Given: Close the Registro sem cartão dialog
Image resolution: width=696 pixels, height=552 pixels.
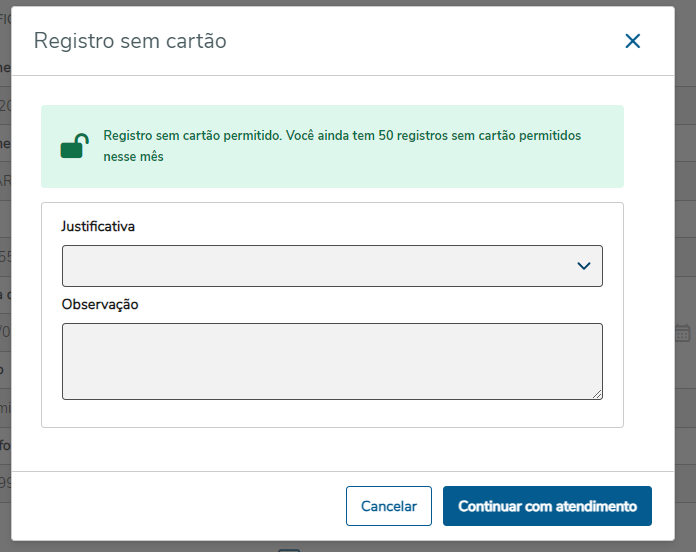Looking at the screenshot, I should (632, 41).
